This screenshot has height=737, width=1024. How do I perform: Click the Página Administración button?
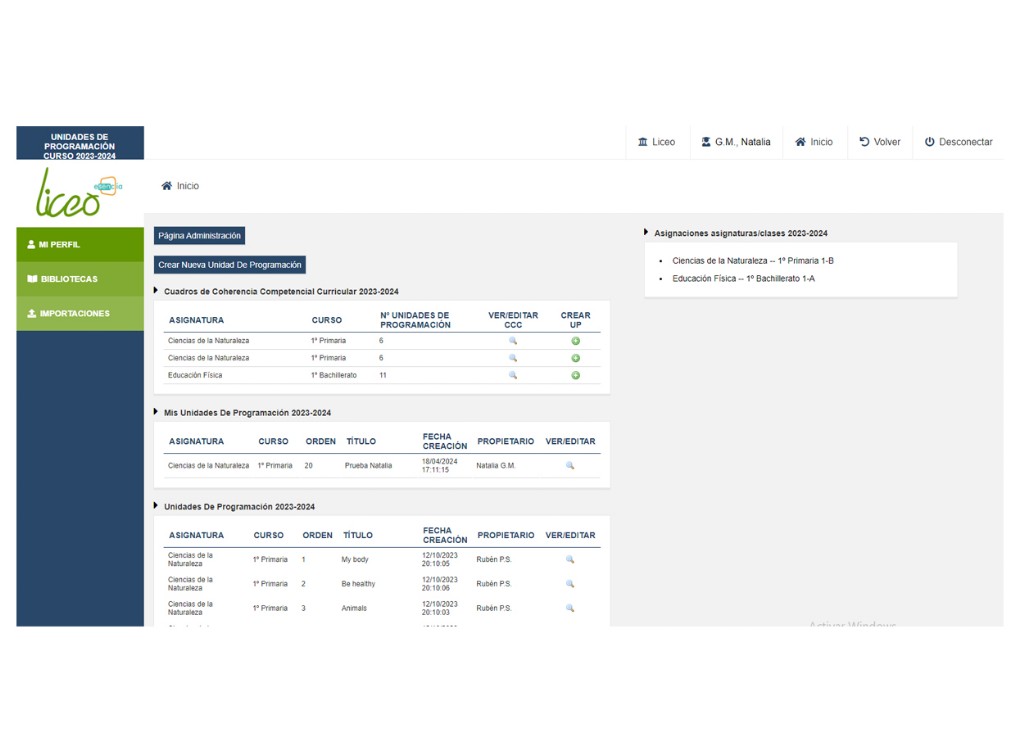click(199, 236)
